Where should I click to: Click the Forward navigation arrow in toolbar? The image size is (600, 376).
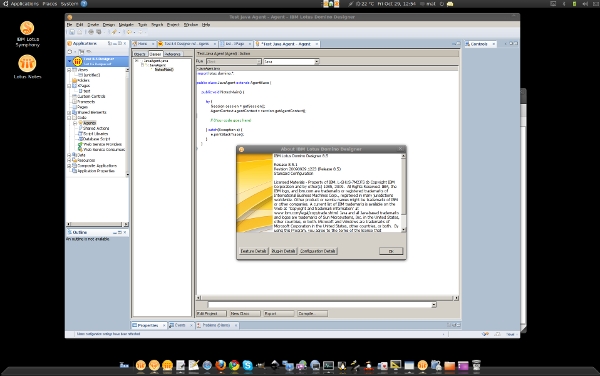coord(140,32)
